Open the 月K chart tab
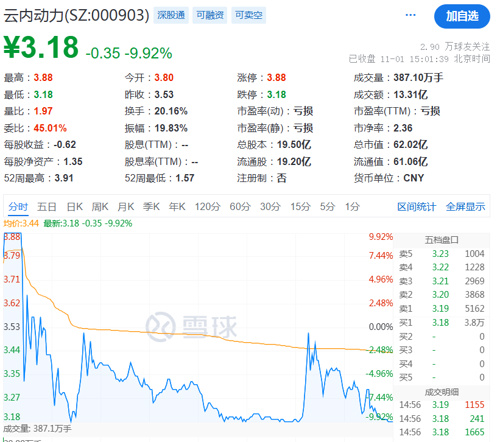Screen dimensions: 500x442 [126, 207]
